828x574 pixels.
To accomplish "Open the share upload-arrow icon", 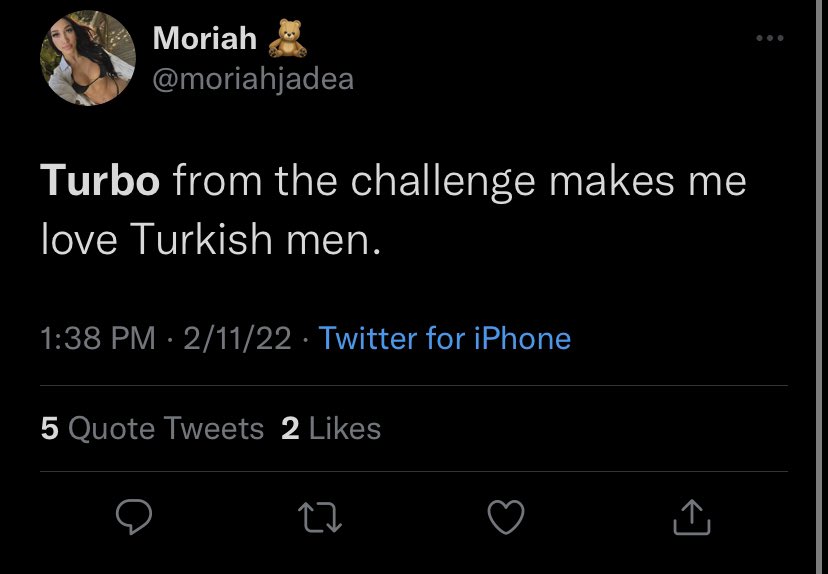I will tap(691, 516).
